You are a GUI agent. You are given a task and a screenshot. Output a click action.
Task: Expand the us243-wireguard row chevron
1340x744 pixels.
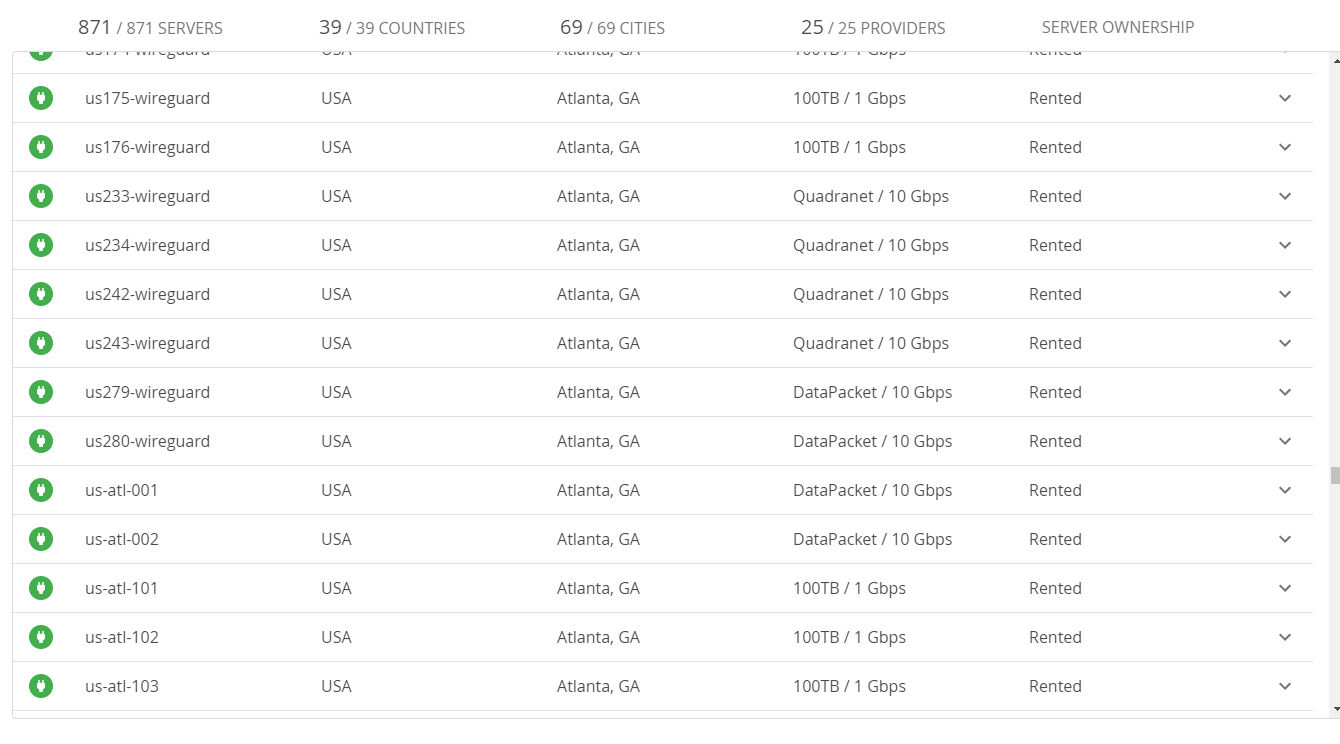[1285, 343]
